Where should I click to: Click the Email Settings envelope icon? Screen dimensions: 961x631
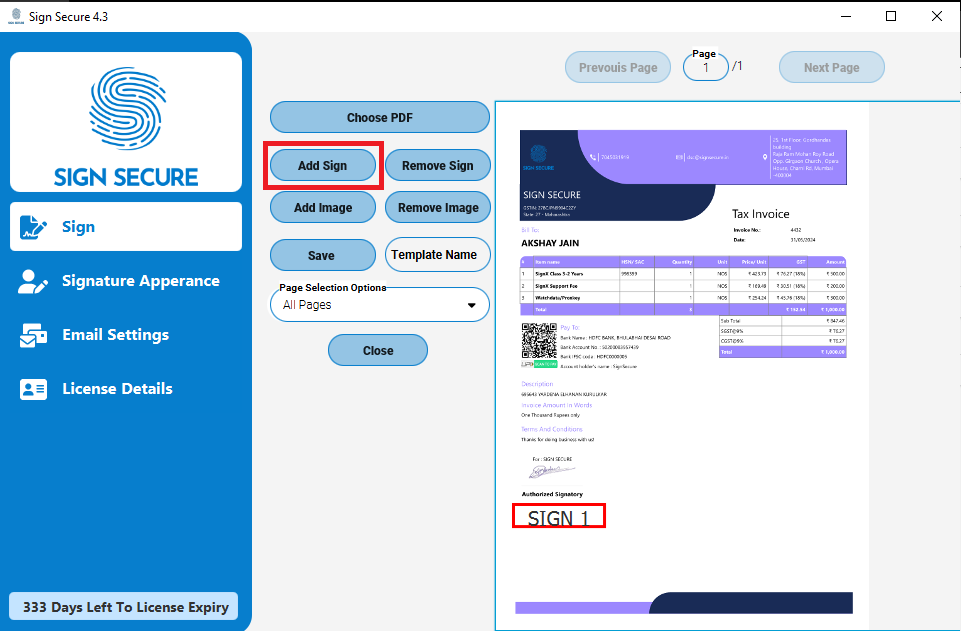pyautogui.click(x=33, y=335)
